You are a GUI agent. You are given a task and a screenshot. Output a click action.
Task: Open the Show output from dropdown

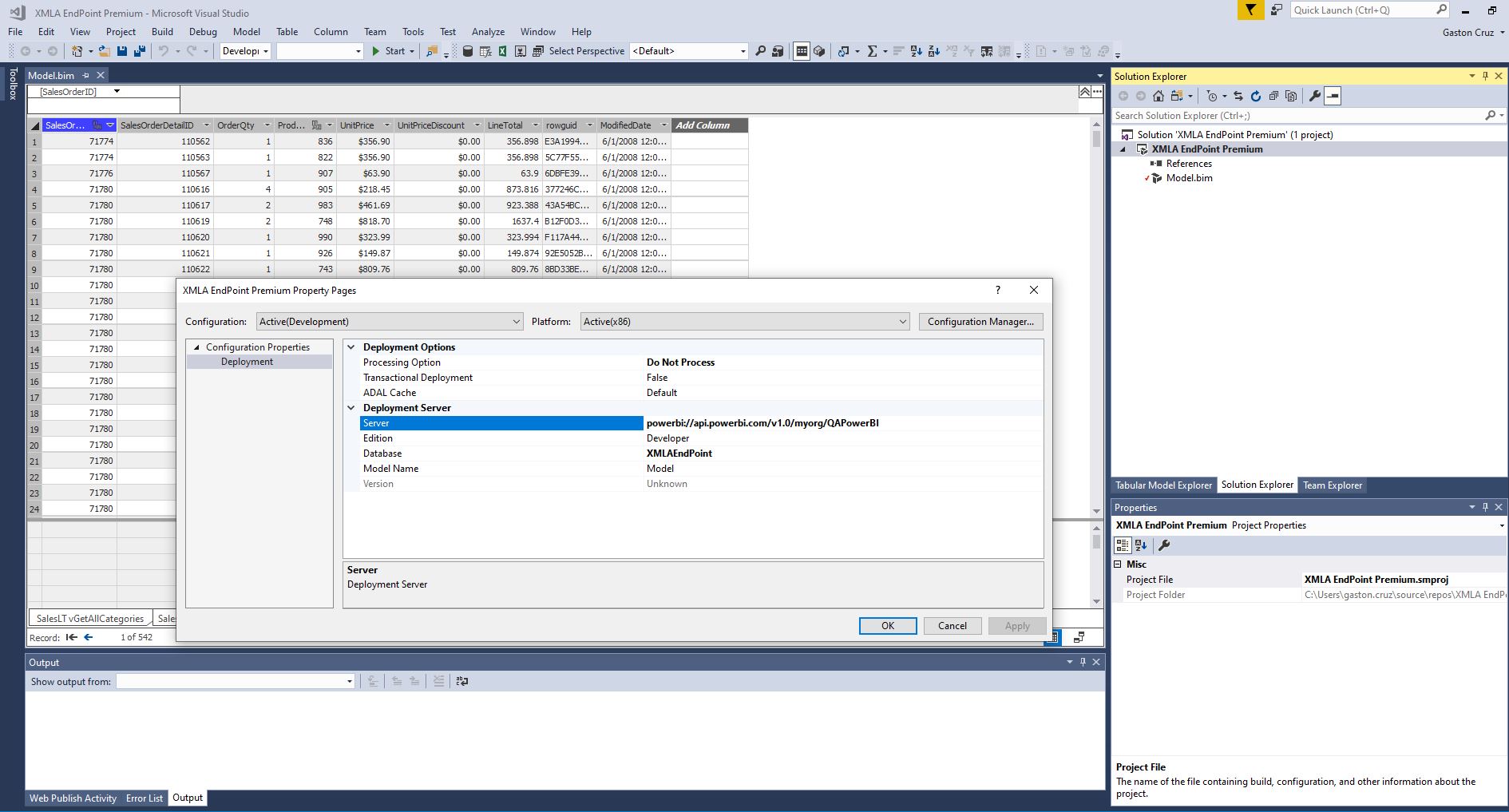click(x=349, y=681)
